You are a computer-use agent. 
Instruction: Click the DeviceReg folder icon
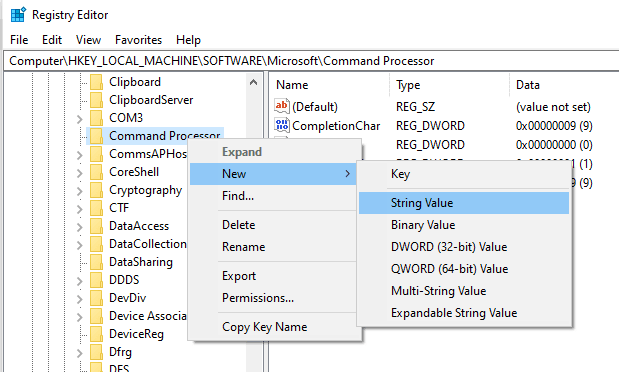96,334
